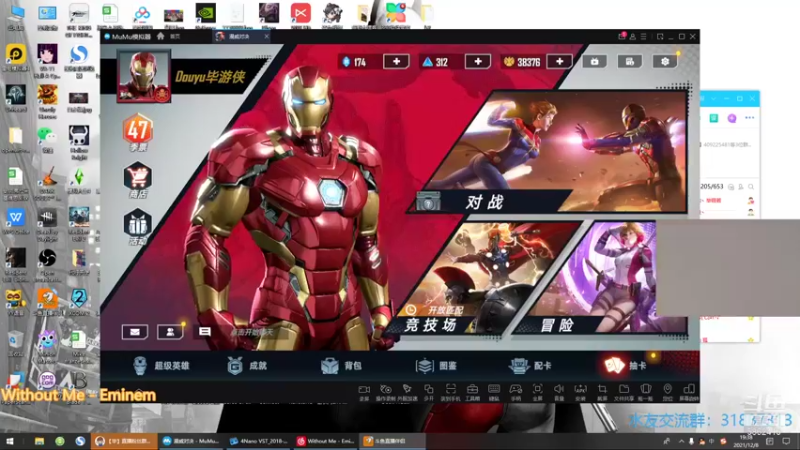Add gems with plus beside 174
This screenshot has height=450, width=800.
(396, 62)
